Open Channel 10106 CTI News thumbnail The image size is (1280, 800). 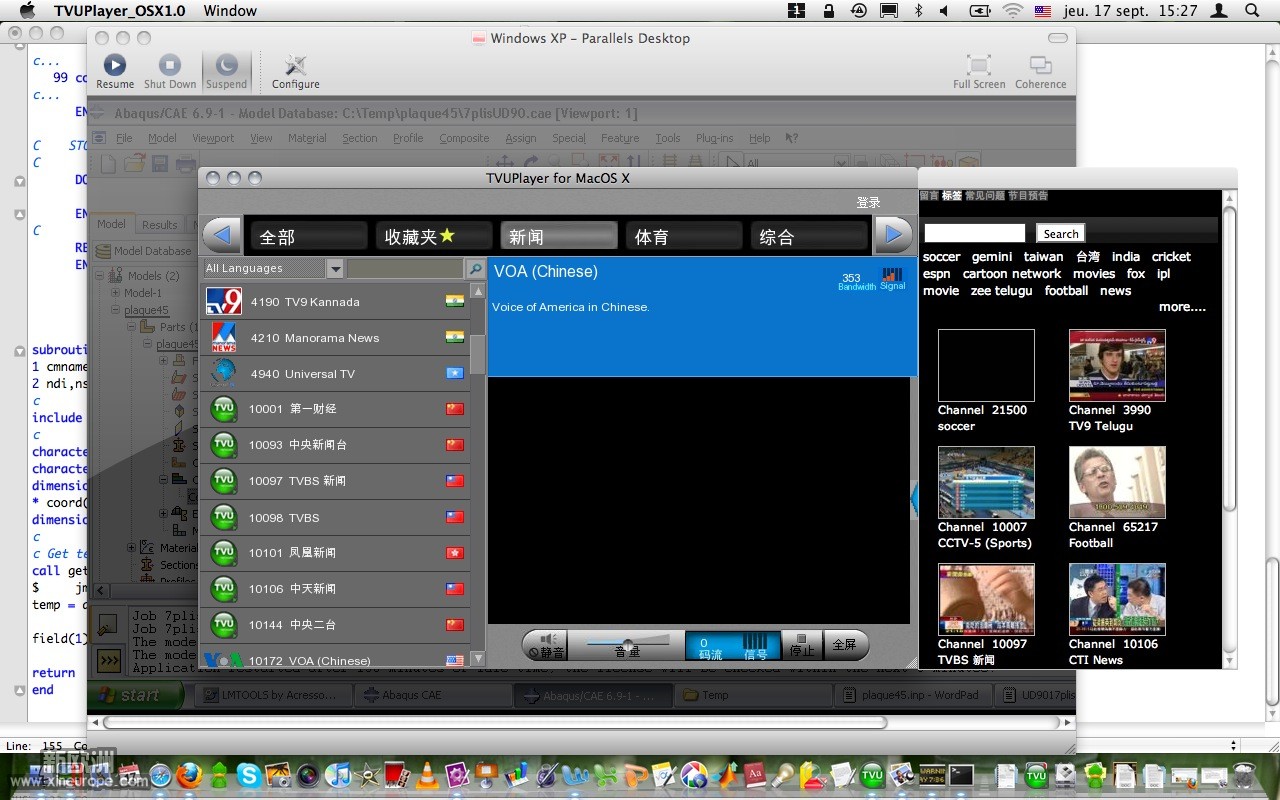(1117, 599)
